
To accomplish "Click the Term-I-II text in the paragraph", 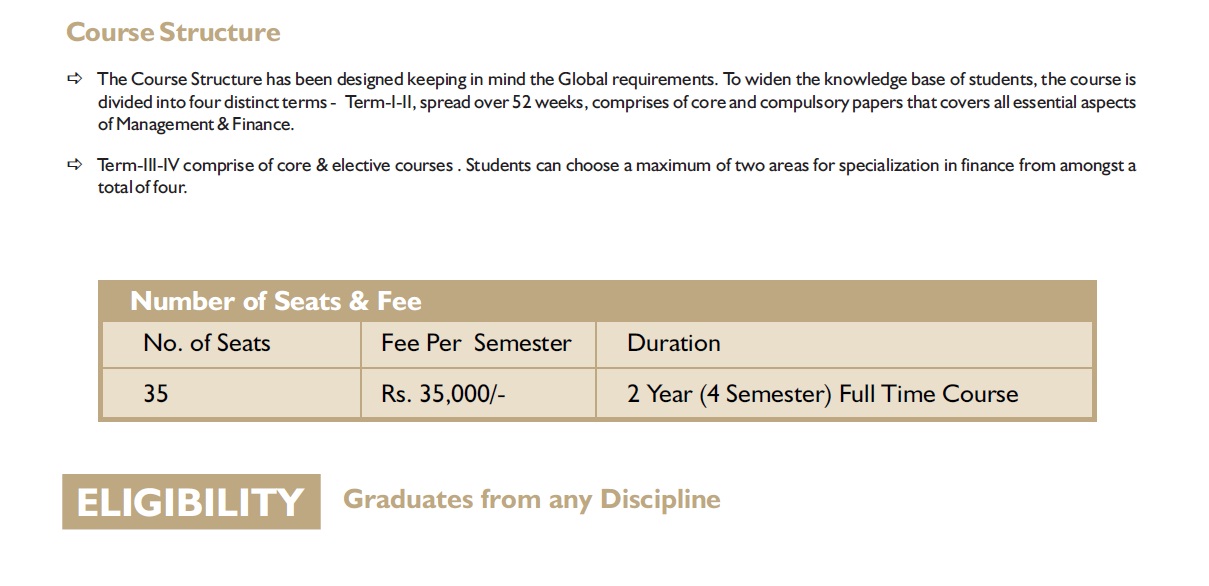I will (378, 102).
